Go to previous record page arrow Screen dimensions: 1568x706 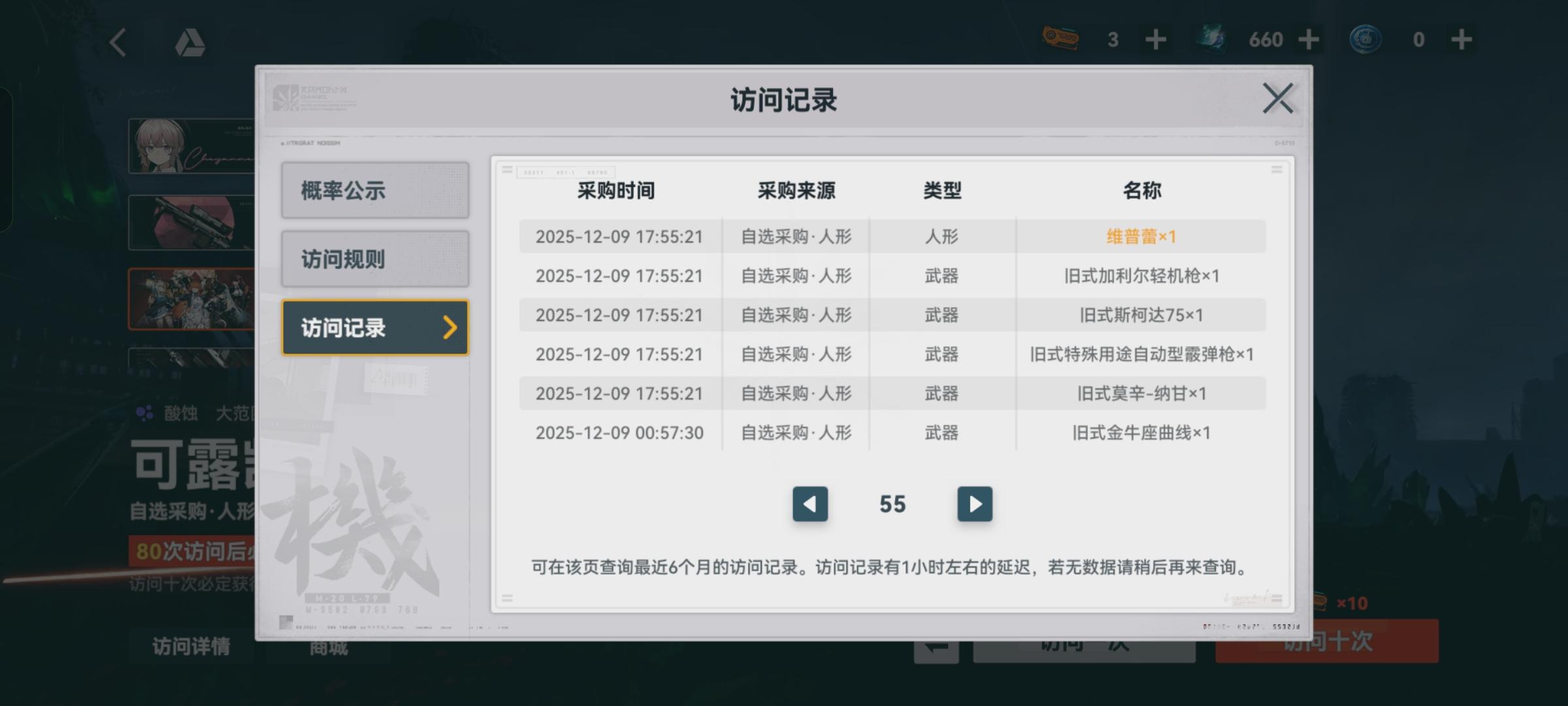(810, 504)
